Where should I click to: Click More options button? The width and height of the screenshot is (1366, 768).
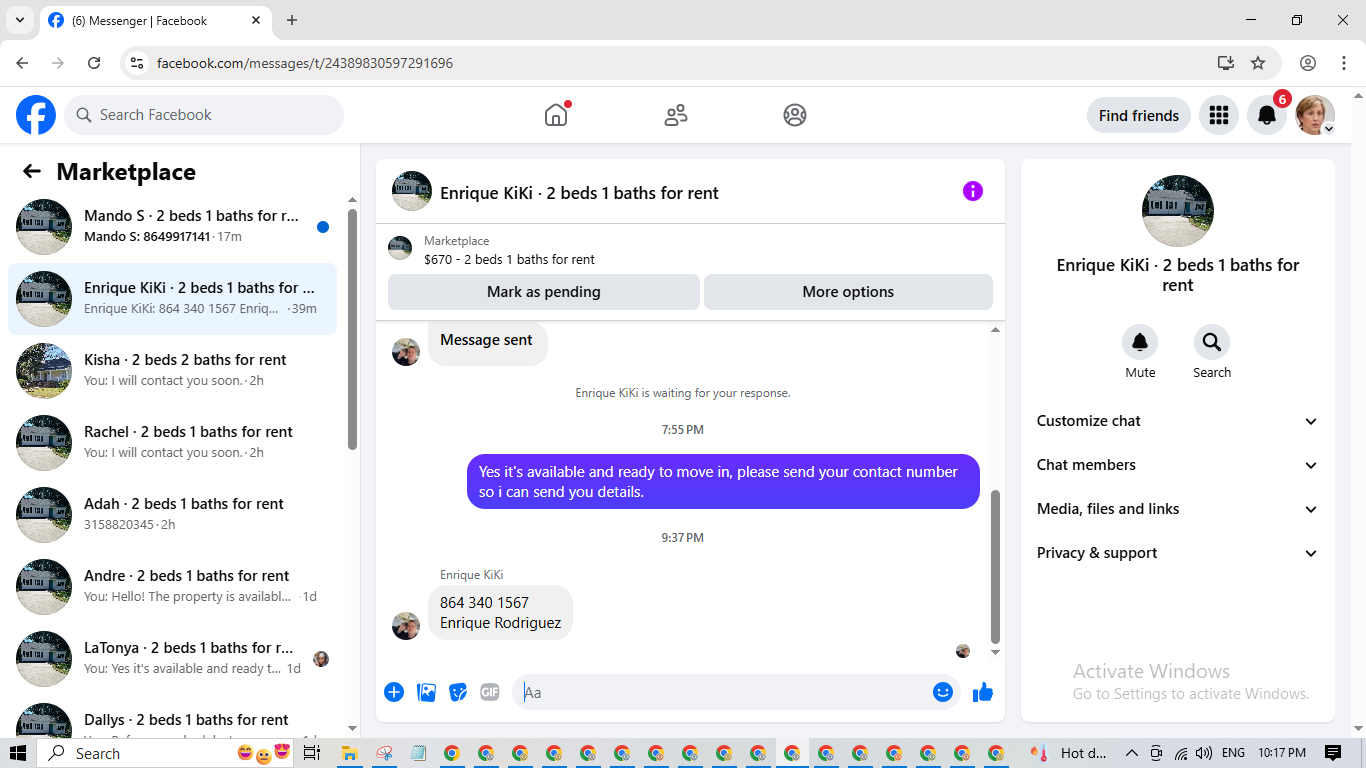[x=848, y=292]
